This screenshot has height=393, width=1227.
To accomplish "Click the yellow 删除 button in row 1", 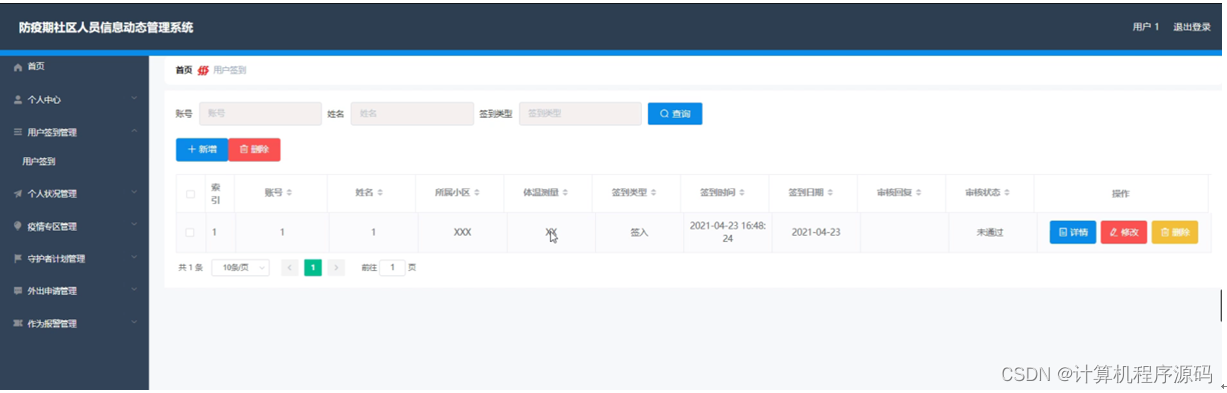I will coord(1175,232).
